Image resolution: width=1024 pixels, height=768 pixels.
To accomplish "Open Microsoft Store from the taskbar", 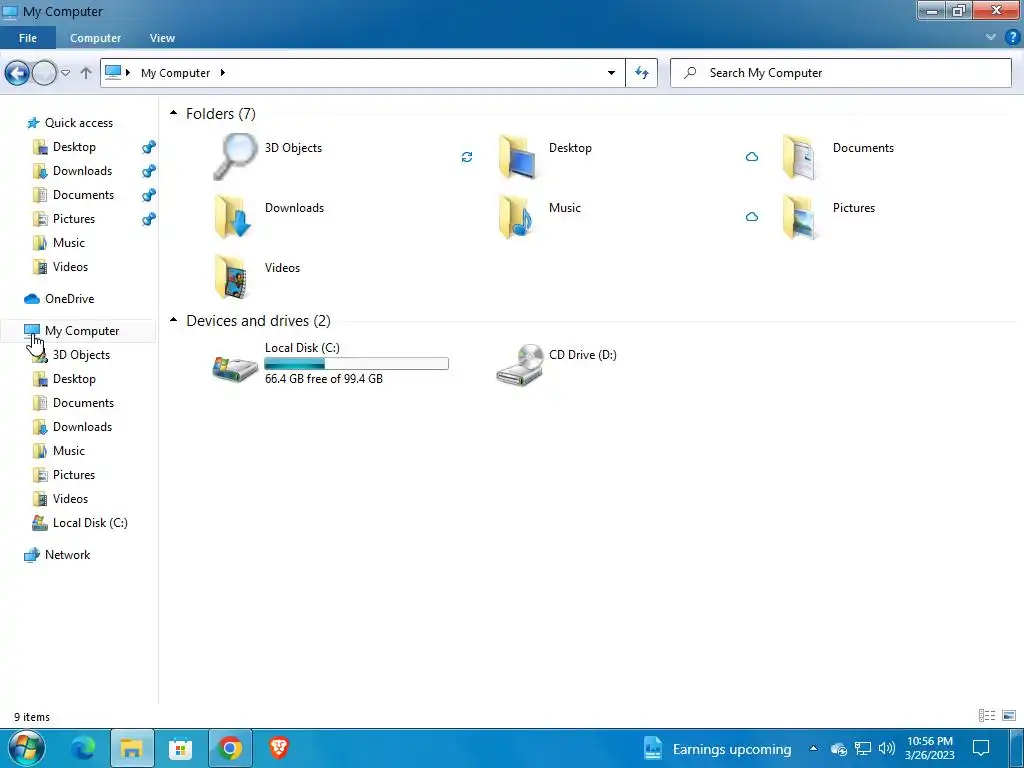I will click(180, 748).
